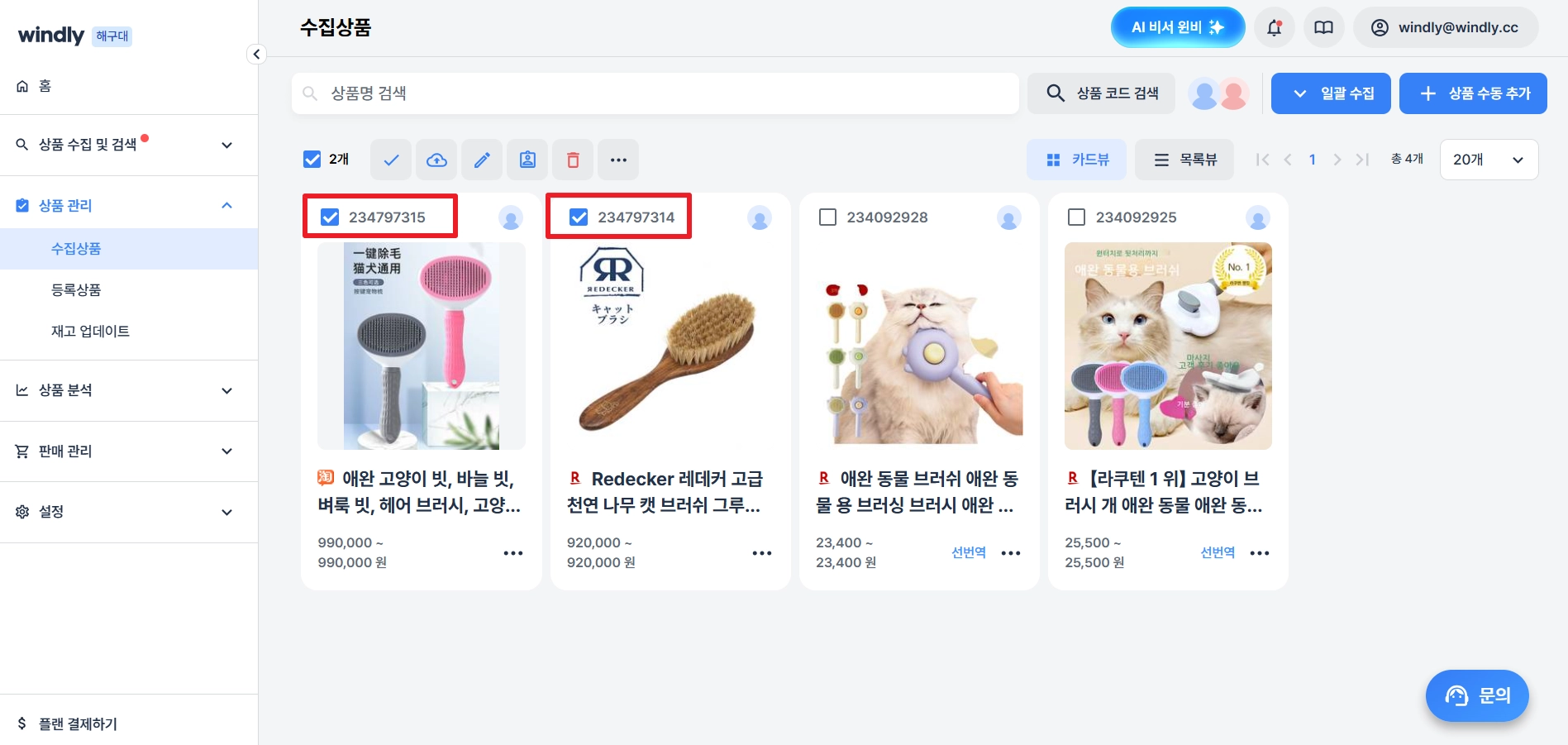
Task: Open more options for 990,000 won product
Action: click(x=513, y=553)
